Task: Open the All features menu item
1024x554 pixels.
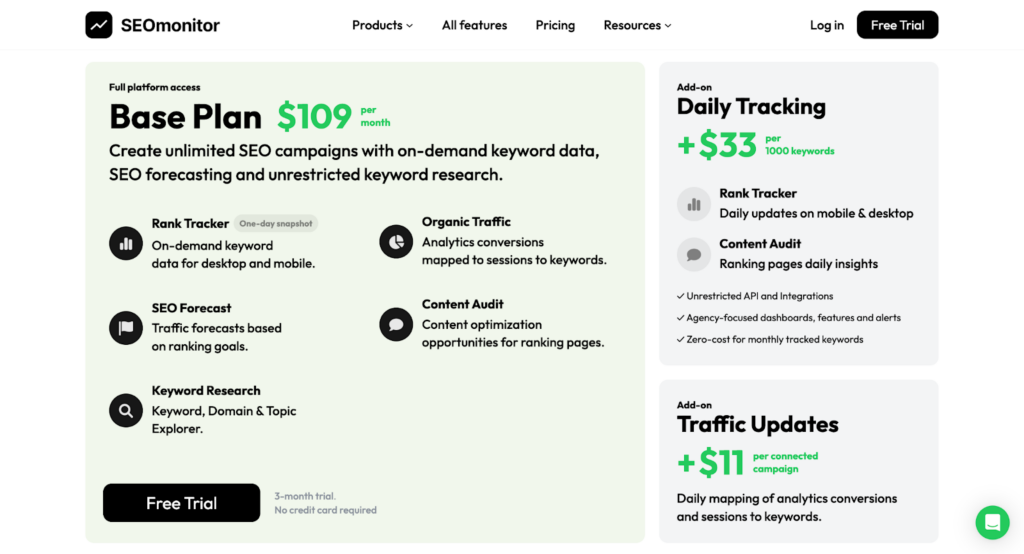Action: (474, 25)
